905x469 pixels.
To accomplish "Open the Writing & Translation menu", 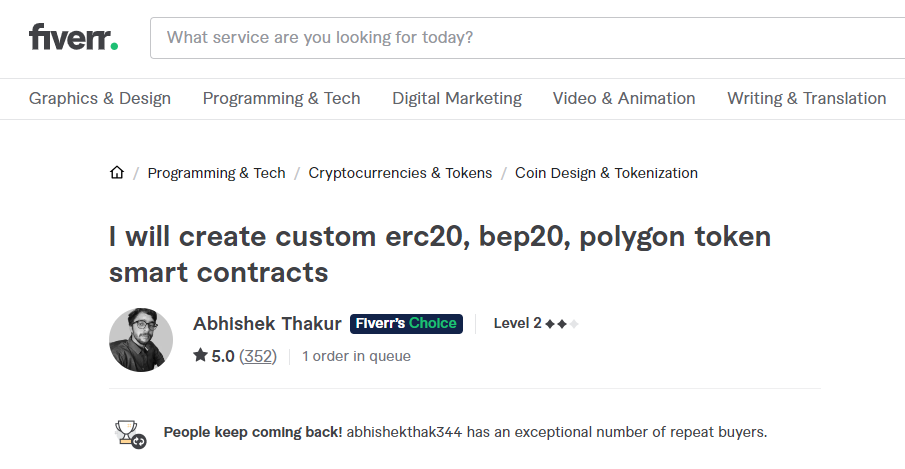I will click(806, 98).
